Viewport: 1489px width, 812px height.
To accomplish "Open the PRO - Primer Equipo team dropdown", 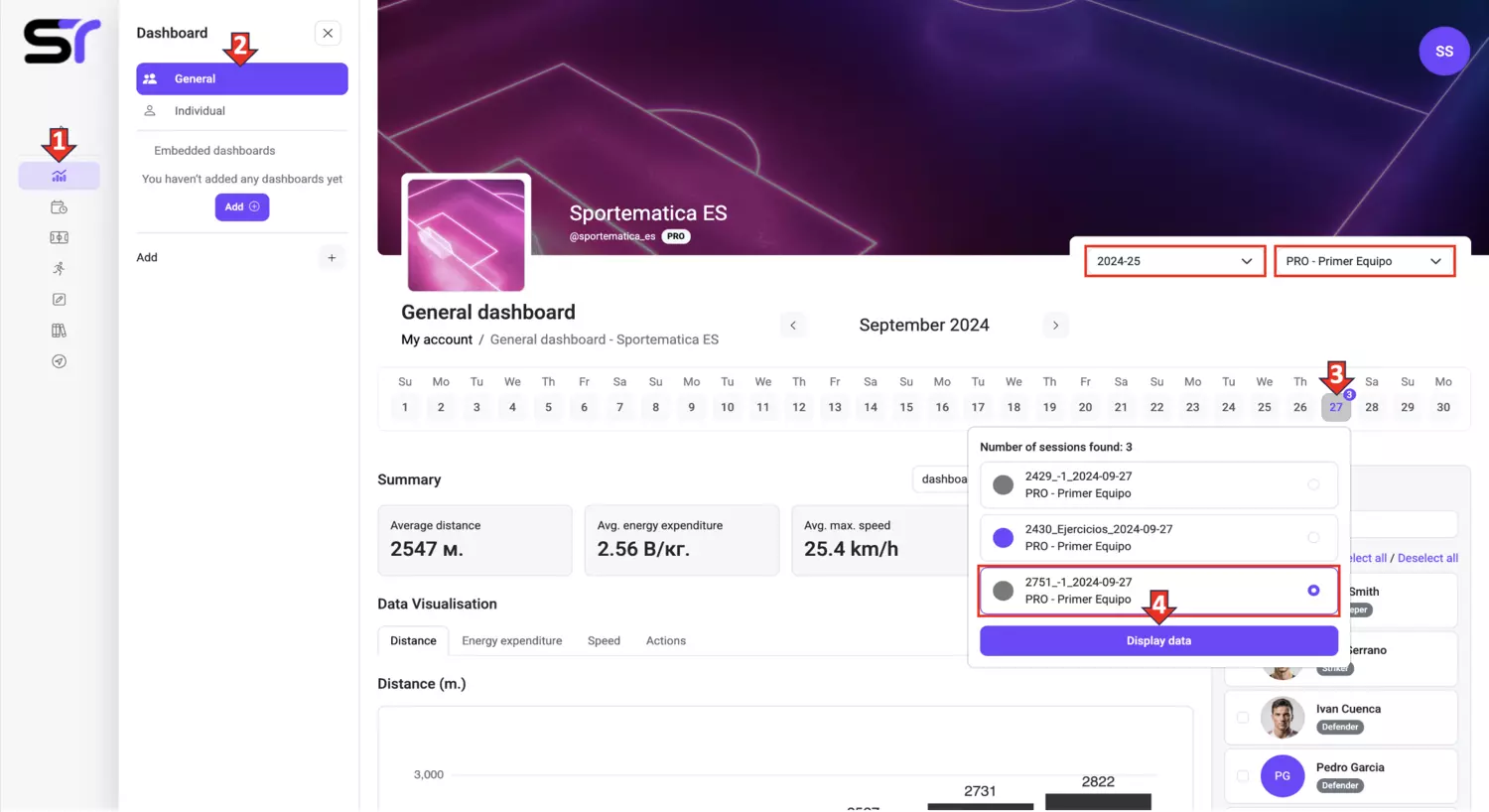I will click(x=1364, y=261).
